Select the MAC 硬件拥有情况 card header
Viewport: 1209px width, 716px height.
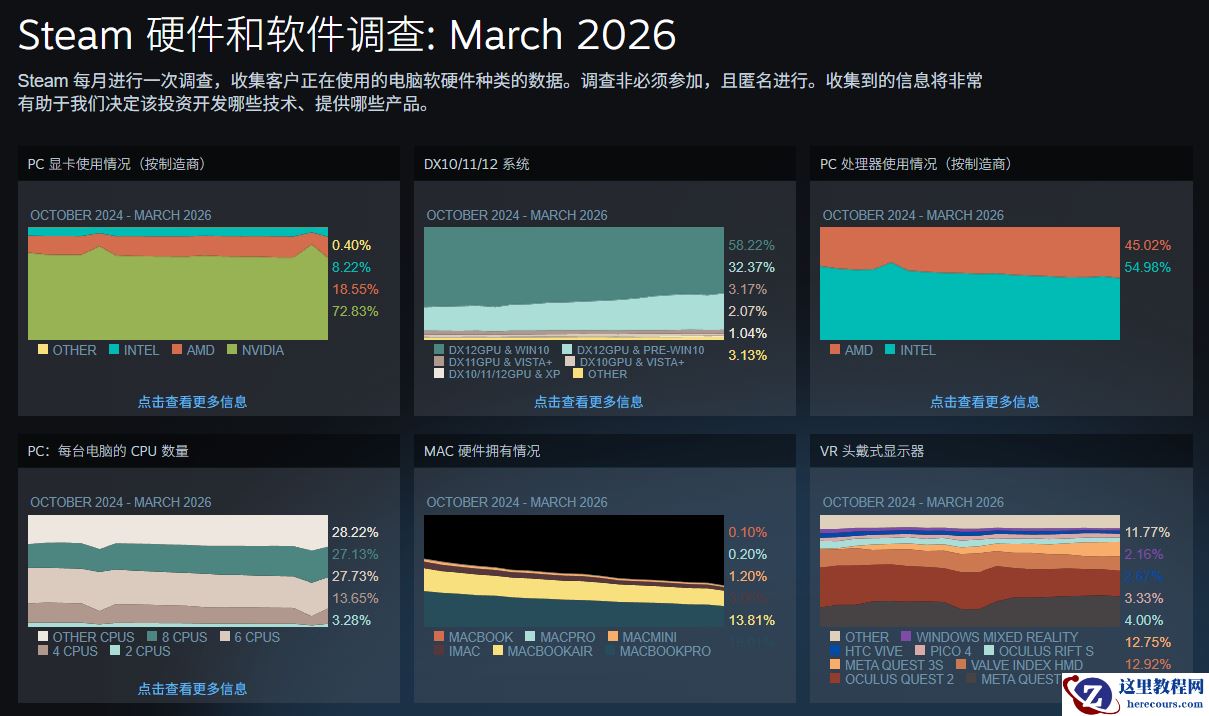605,451
